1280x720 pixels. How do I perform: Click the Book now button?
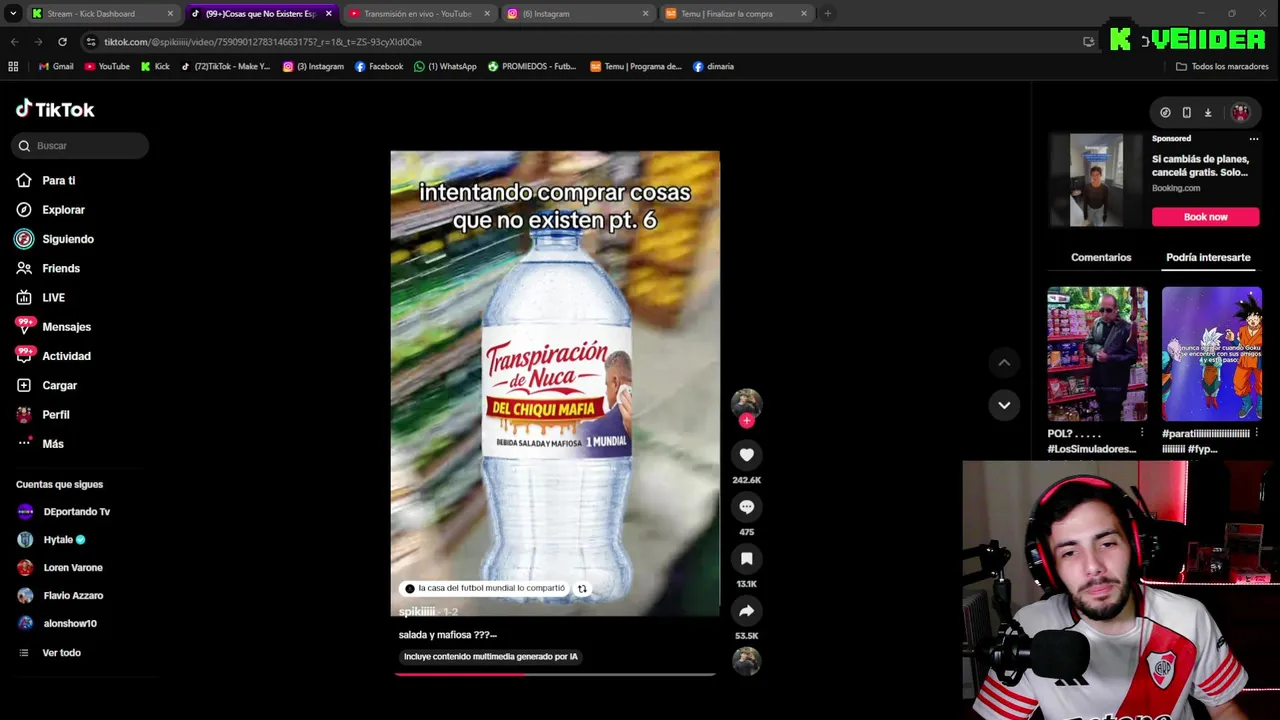click(1206, 217)
